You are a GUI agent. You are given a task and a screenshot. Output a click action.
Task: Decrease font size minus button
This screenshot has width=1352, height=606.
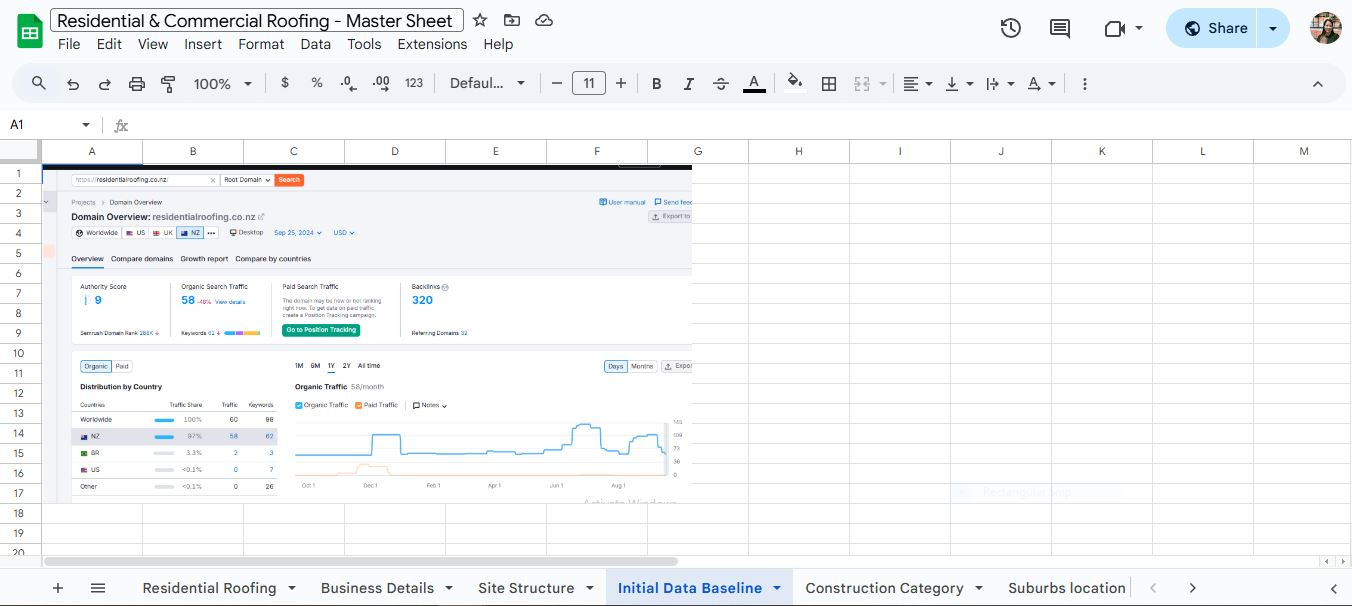click(557, 84)
